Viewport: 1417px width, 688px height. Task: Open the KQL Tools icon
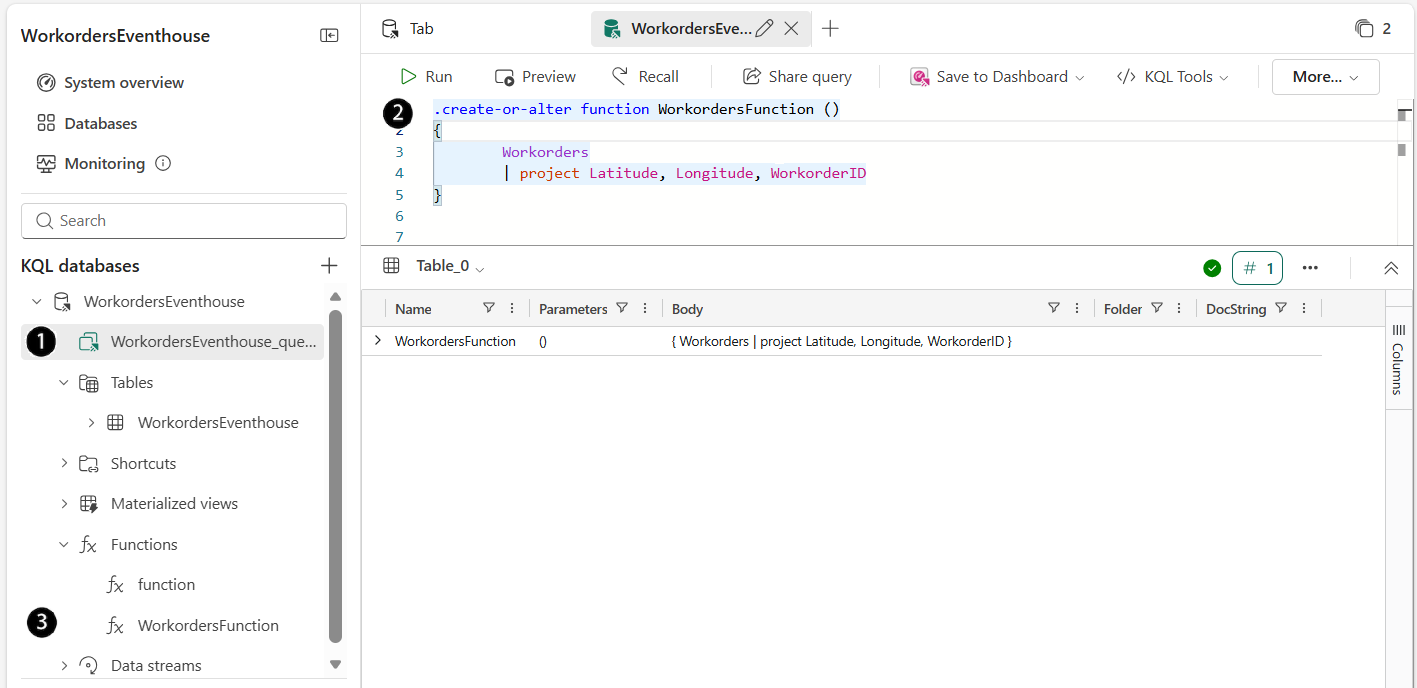[x=1126, y=76]
